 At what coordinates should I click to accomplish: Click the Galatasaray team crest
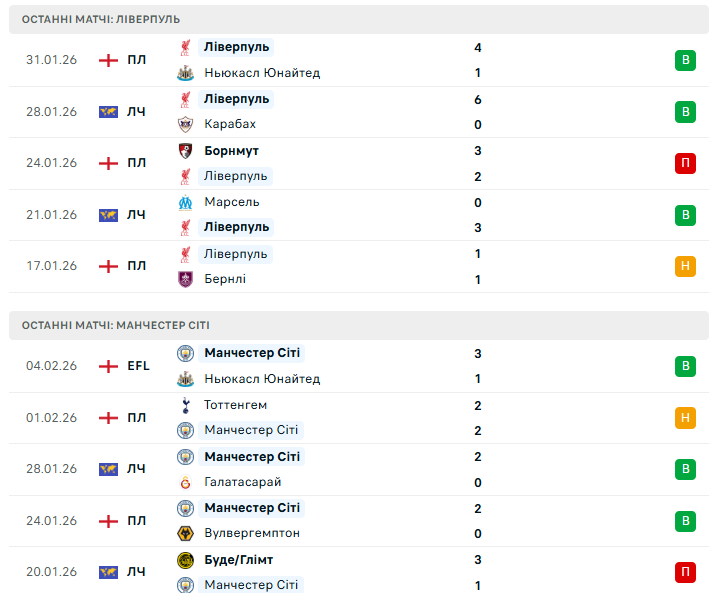click(185, 482)
